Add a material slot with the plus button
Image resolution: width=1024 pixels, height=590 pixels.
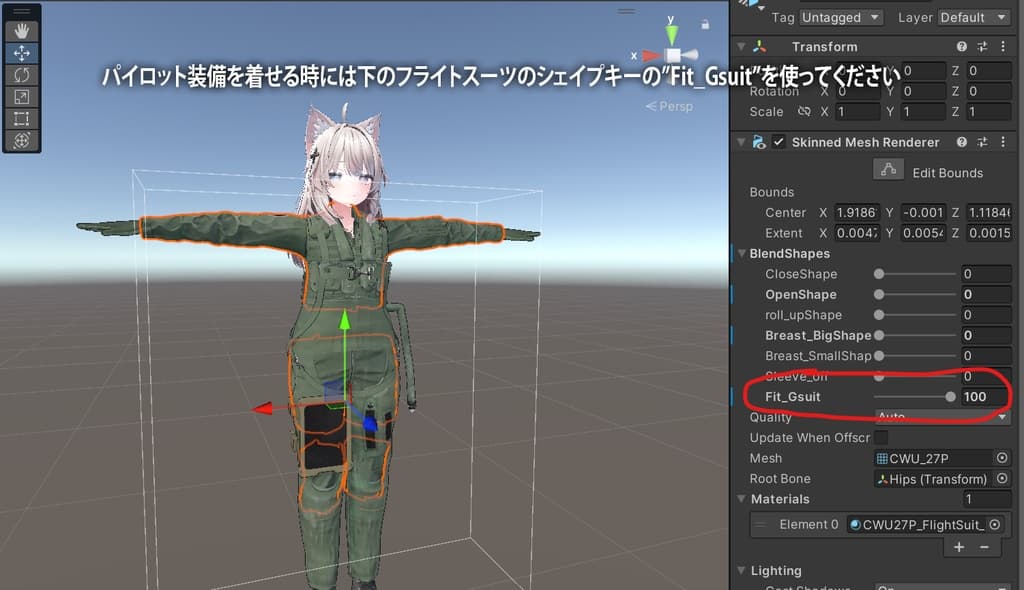point(958,547)
